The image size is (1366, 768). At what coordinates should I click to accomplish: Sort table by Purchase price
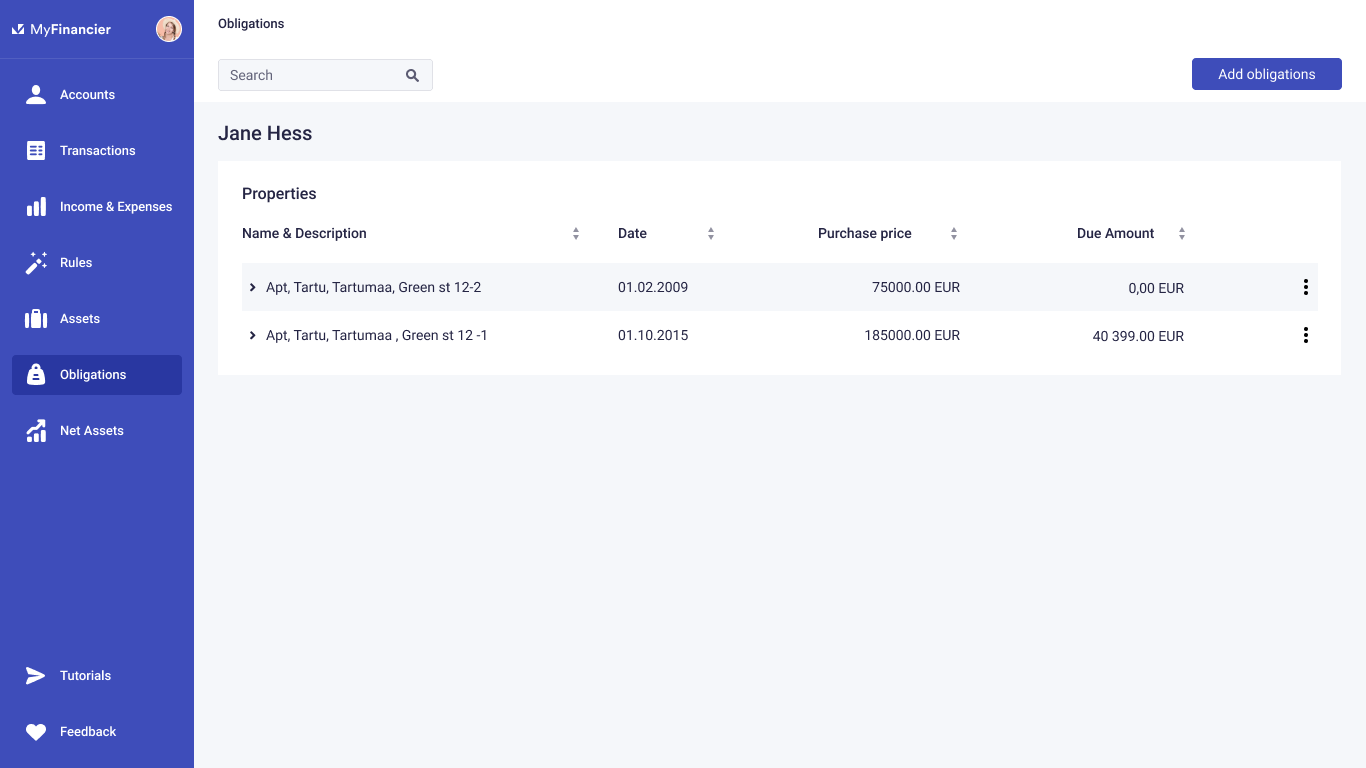[954, 234]
